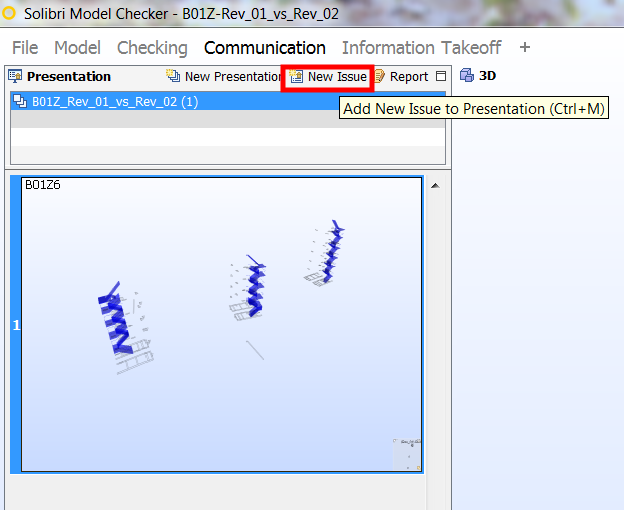Open the Information Takeoff tab
The image size is (624, 510).
421,48
